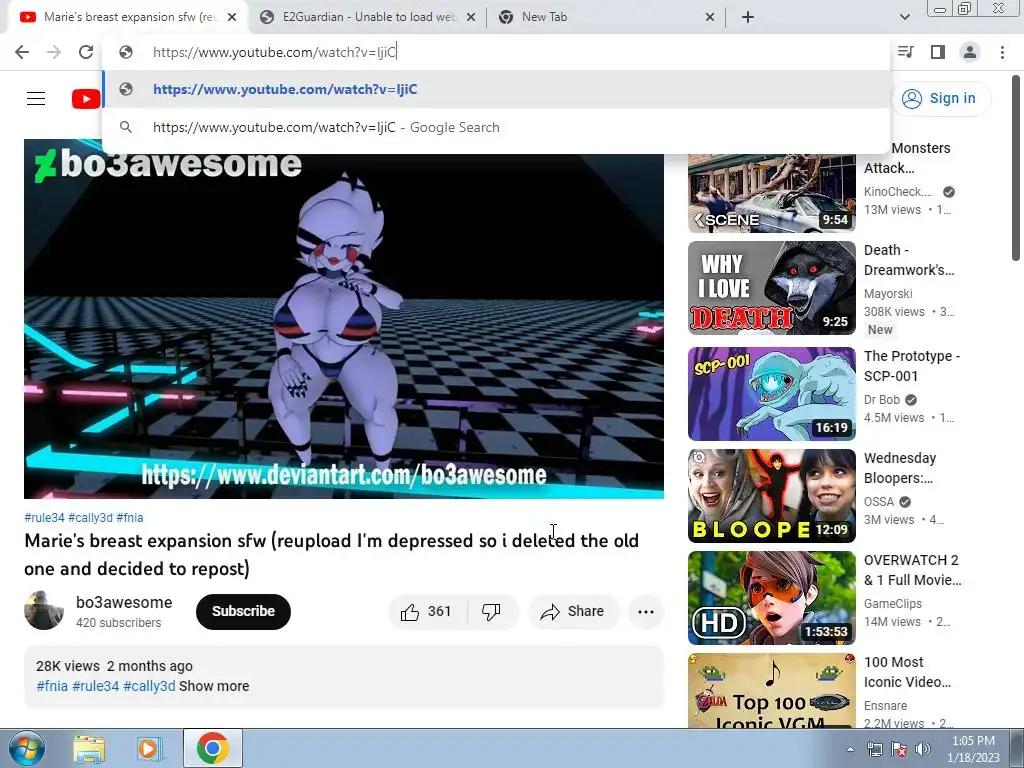Expand the tab search dropdown chevron
The height and width of the screenshot is (768, 1024).
(x=904, y=18)
